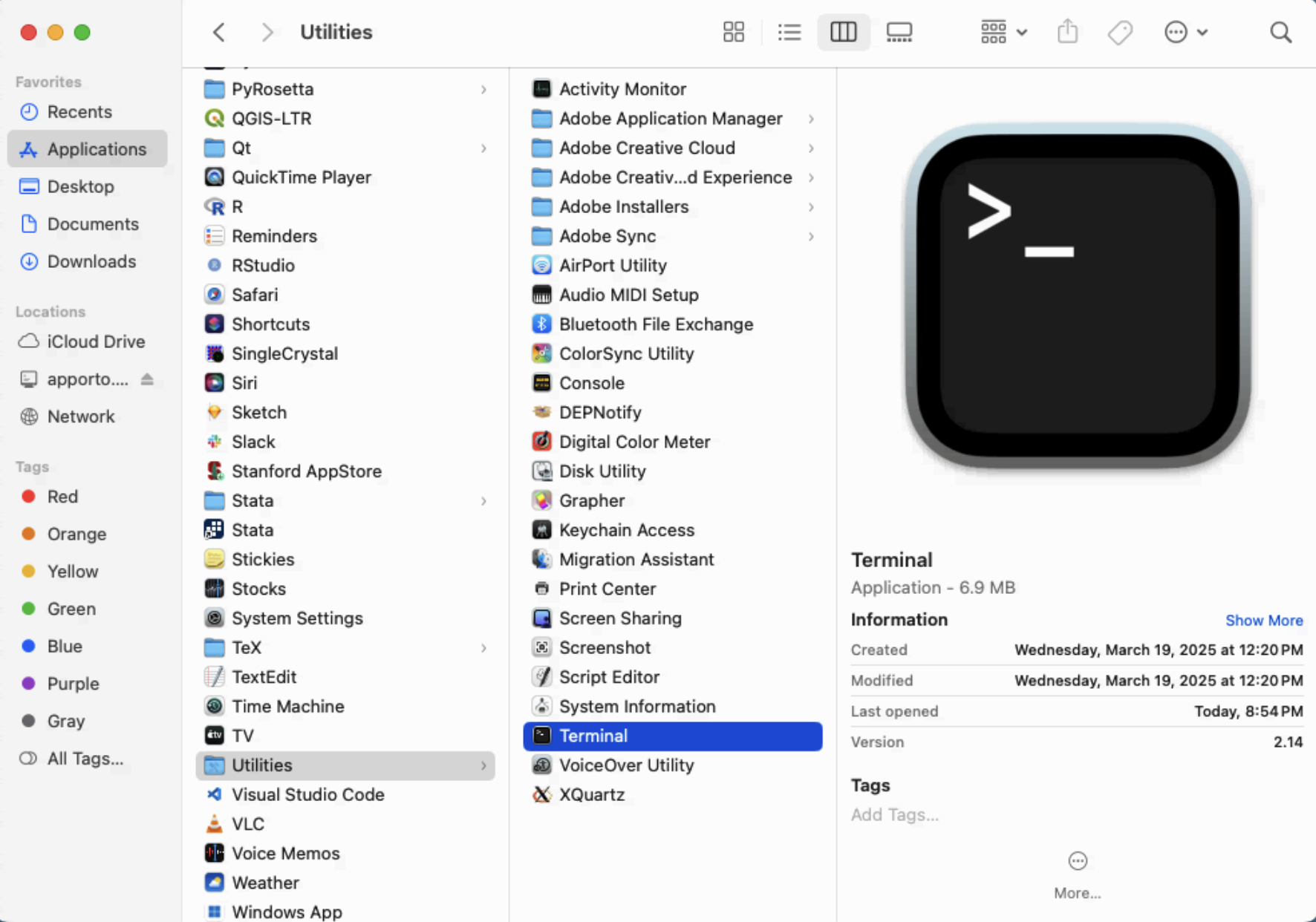1316x922 pixels.
Task: Switch to gallery view
Action: click(899, 32)
